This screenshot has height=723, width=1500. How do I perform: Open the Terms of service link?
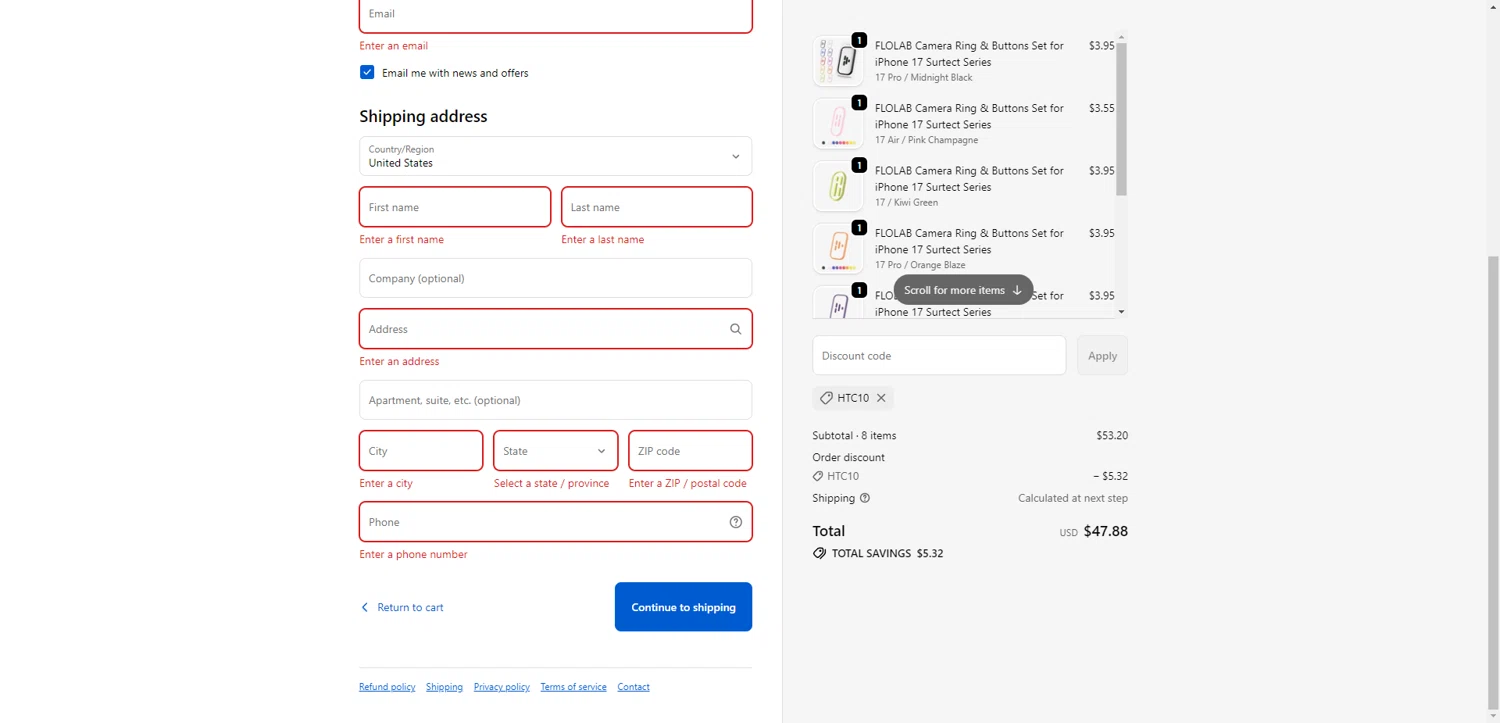[573, 687]
